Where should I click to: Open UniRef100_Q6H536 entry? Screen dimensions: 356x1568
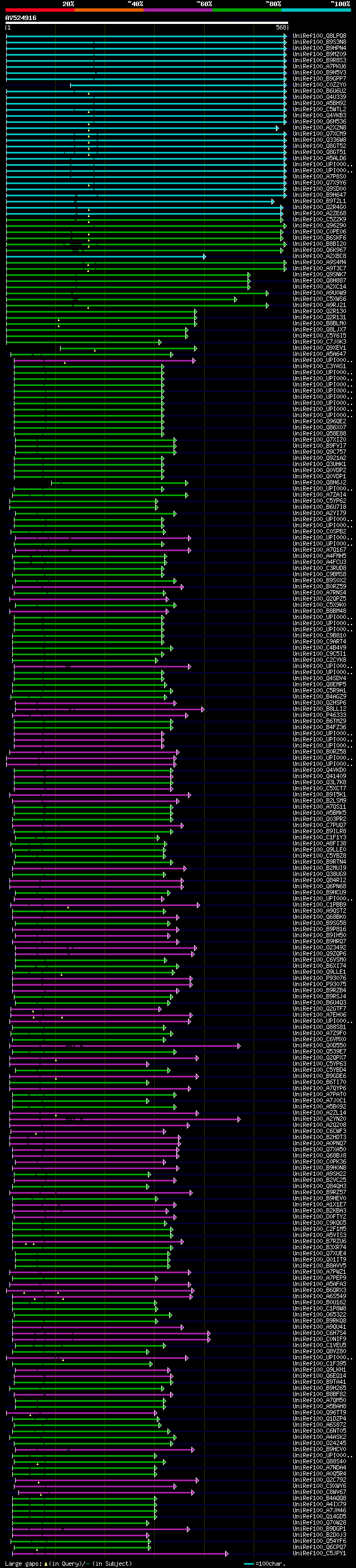click(x=319, y=122)
